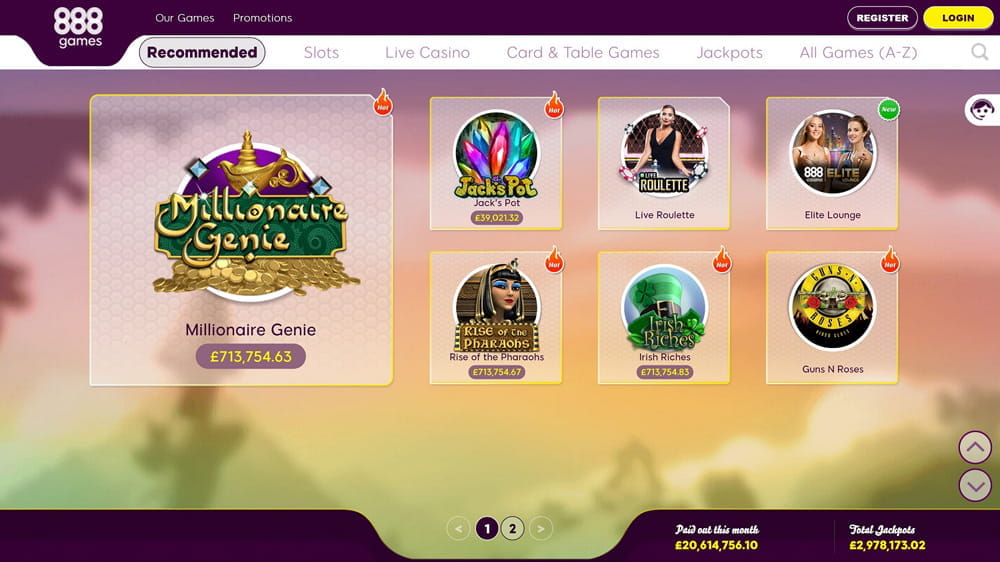Image resolution: width=1000 pixels, height=562 pixels.
Task: Select page 1 in pagination
Action: [x=487, y=529]
